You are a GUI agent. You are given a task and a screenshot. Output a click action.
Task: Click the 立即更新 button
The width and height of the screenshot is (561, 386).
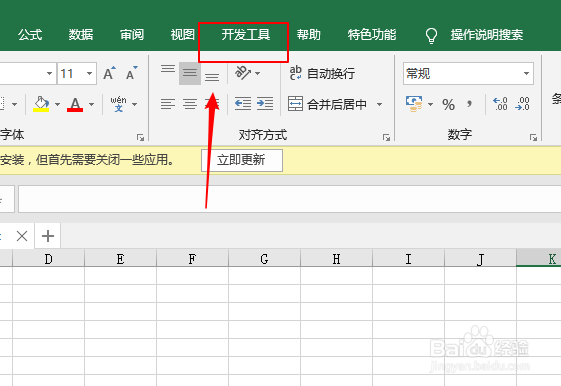242,160
